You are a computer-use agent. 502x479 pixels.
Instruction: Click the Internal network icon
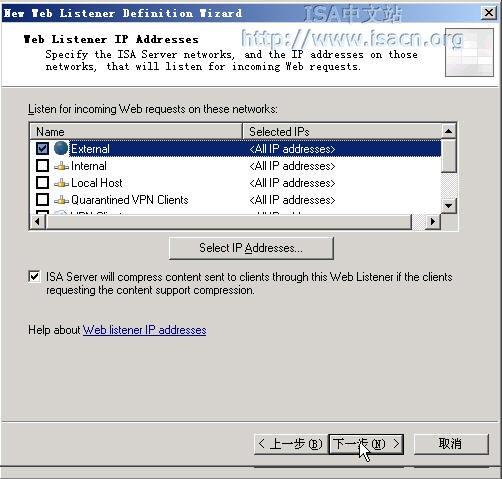click(61, 166)
